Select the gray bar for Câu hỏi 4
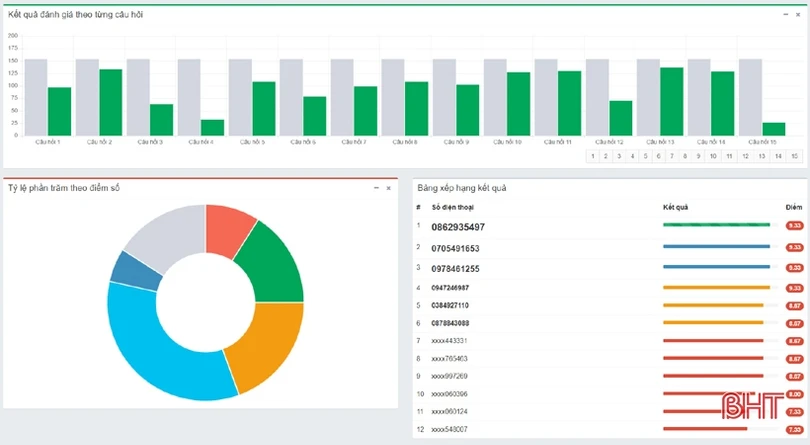This screenshot has width=810, height=445. pyautogui.click(x=189, y=96)
